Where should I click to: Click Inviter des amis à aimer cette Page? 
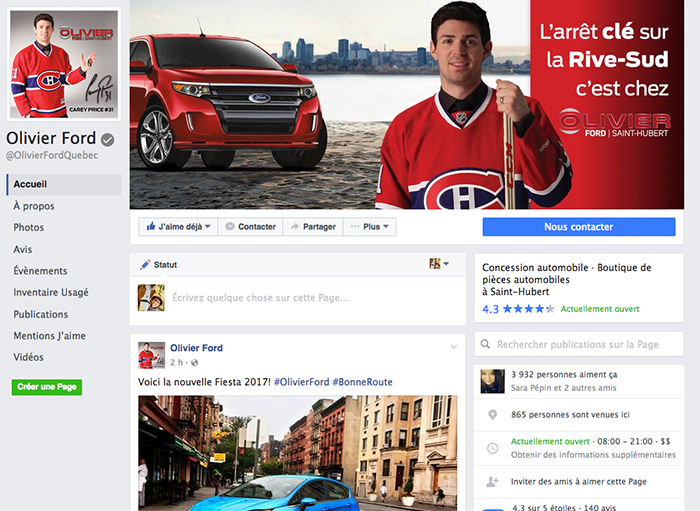579,482
